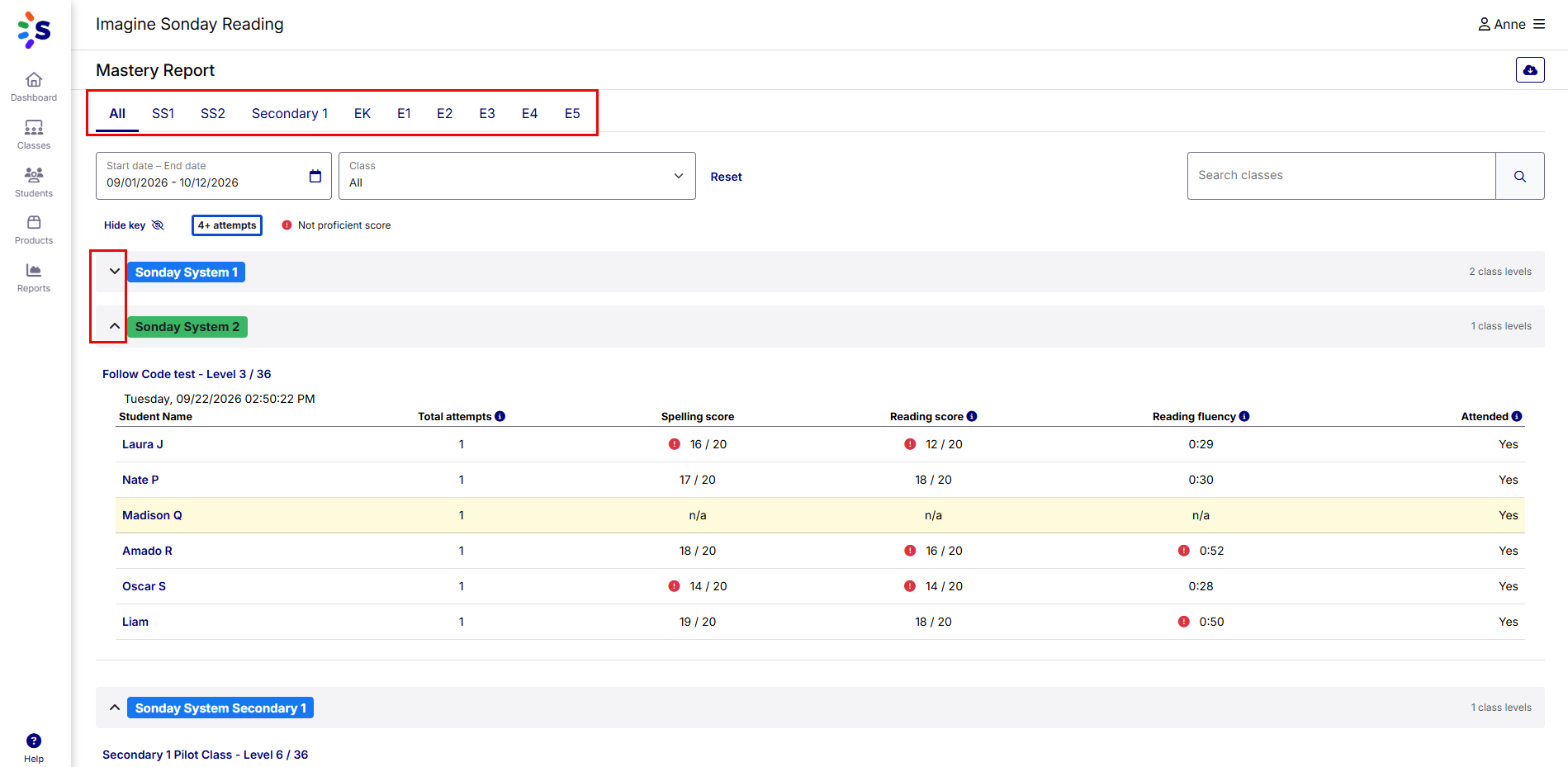1568x767 pixels.
Task: Click the Spelling score column header
Action: (x=698, y=416)
